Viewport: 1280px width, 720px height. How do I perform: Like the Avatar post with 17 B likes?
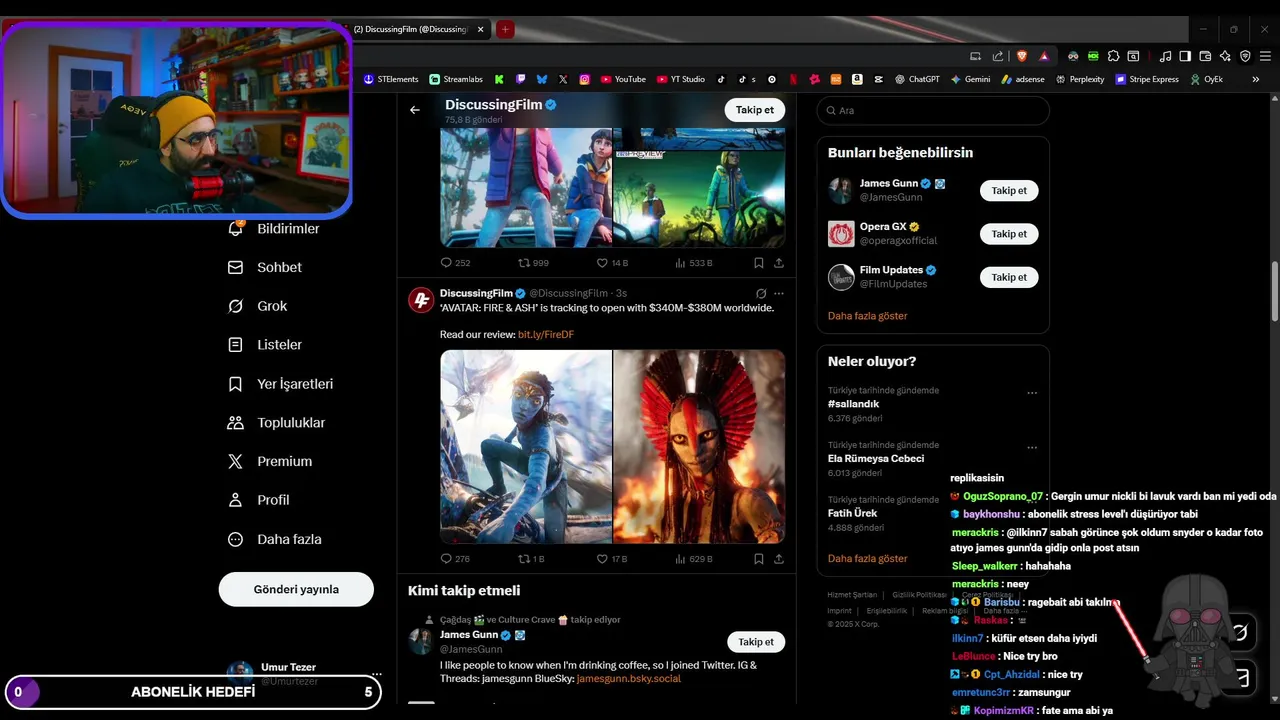pyautogui.click(x=612, y=559)
